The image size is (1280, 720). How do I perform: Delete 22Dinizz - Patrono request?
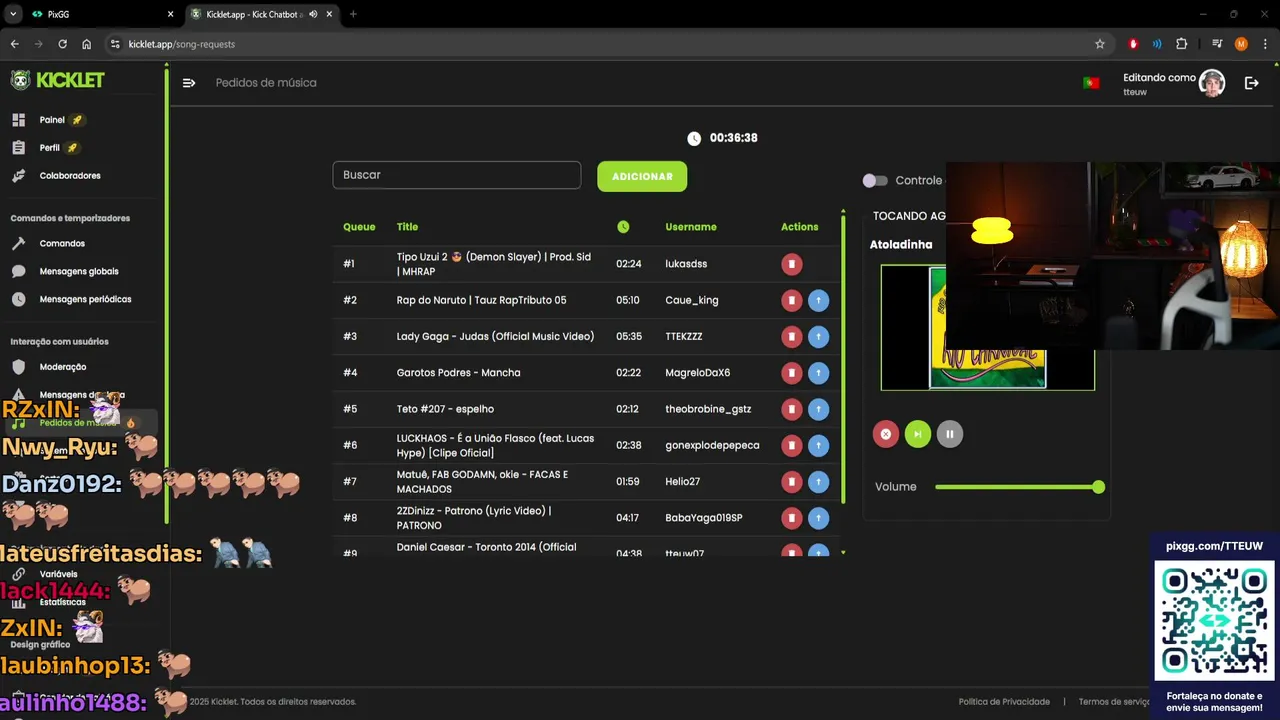point(791,518)
